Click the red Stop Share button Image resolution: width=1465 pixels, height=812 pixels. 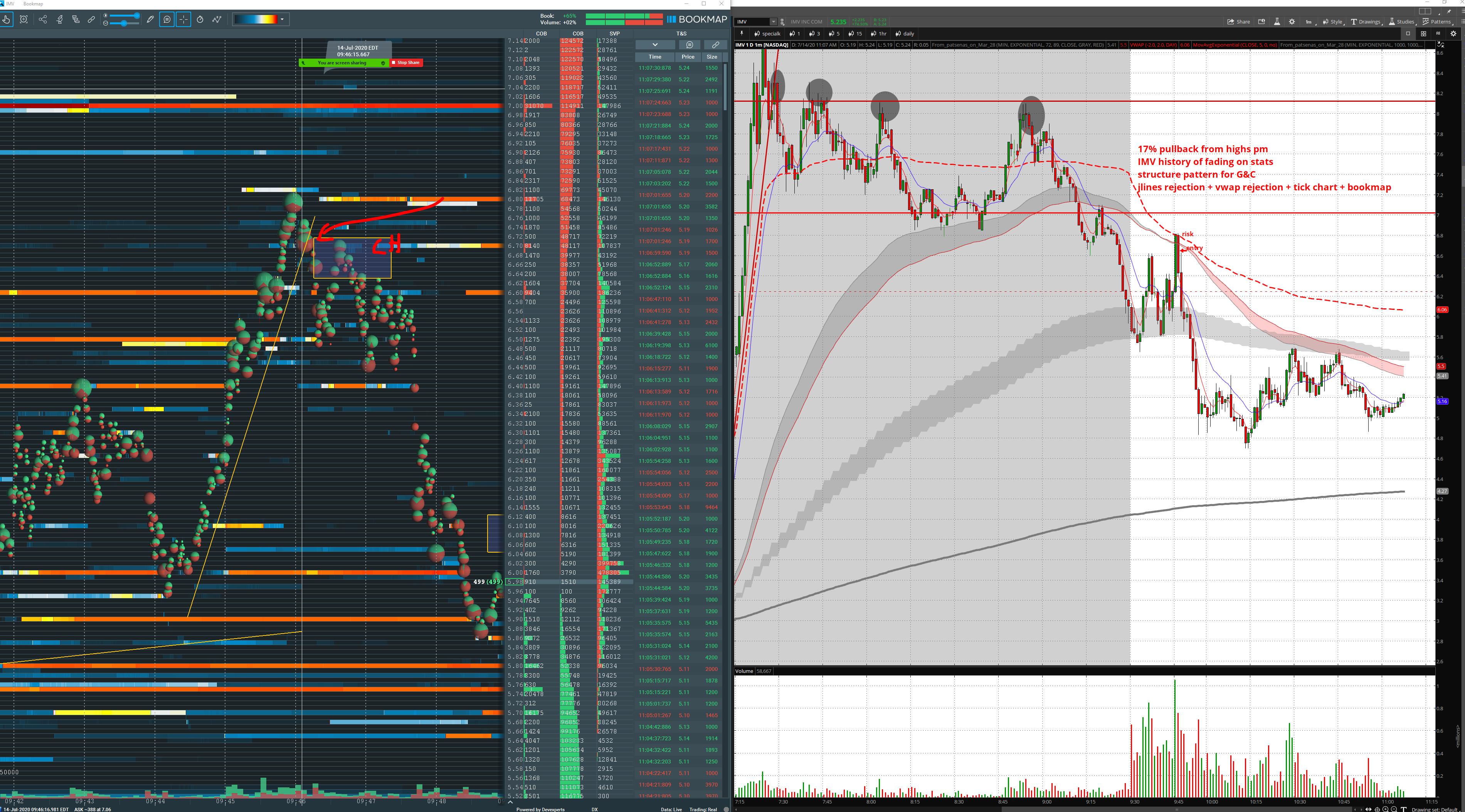pyautogui.click(x=405, y=62)
